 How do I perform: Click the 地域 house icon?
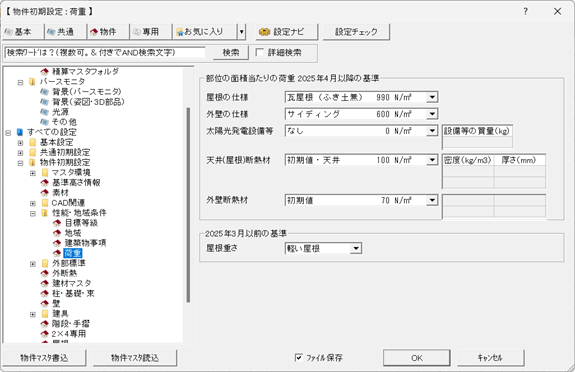pos(57,233)
